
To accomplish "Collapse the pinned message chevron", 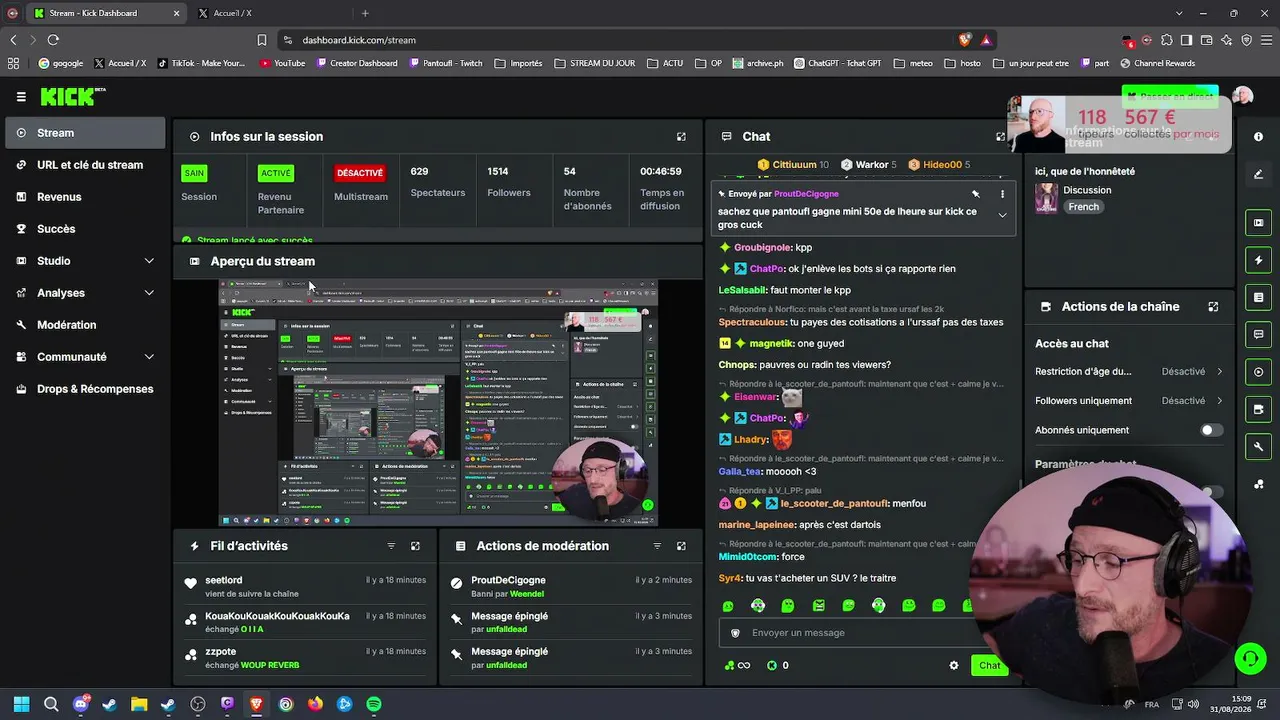I will (x=1002, y=215).
